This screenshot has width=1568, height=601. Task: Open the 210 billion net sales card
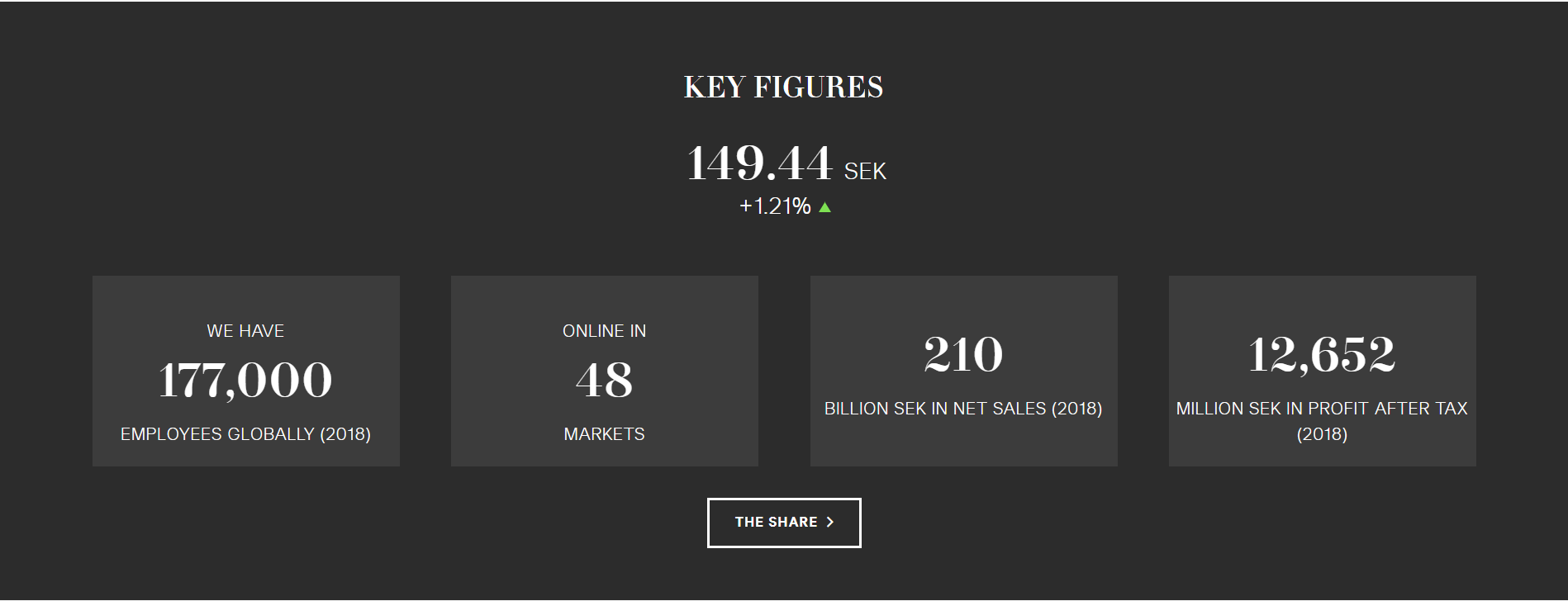(x=964, y=371)
